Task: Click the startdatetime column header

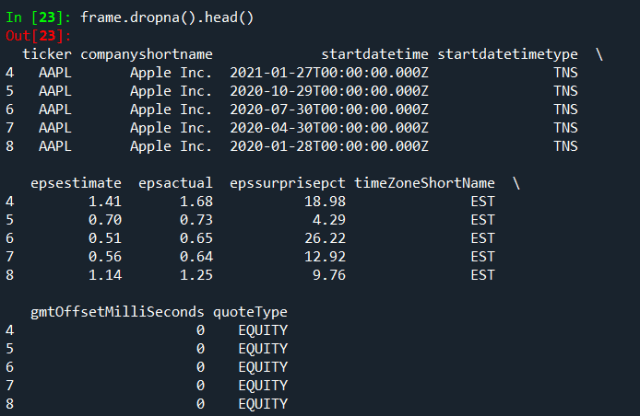Action: tap(375, 54)
